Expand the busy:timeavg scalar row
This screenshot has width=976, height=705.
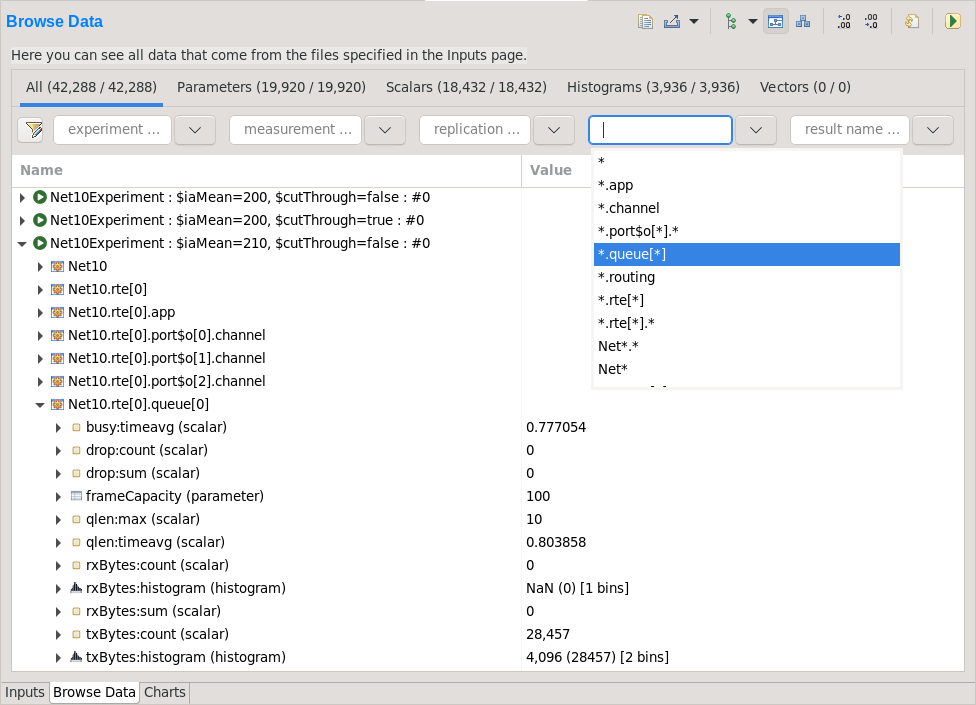pyautogui.click(x=59, y=428)
